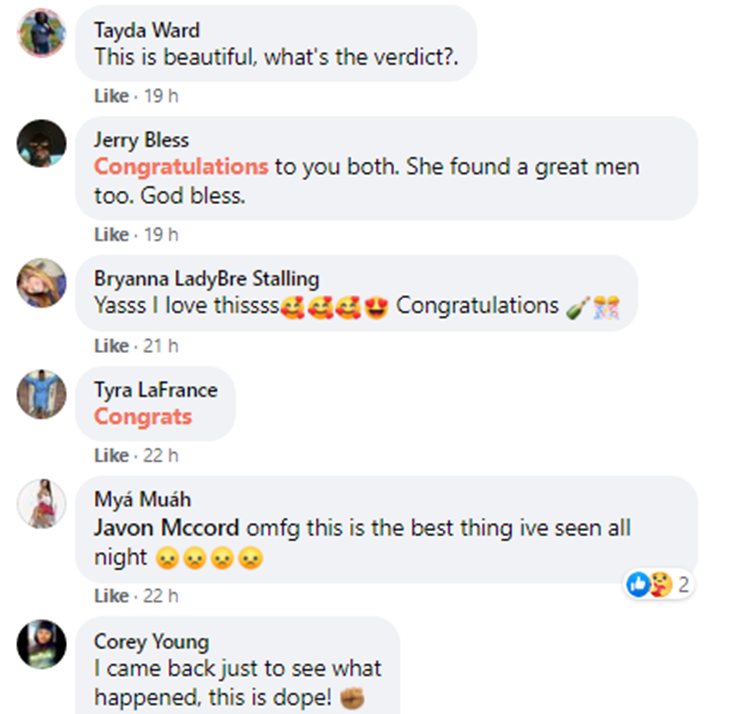Open the reaction count showing 2
Image resolution: width=750 pixels, height=714 pixels.
(684, 584)
